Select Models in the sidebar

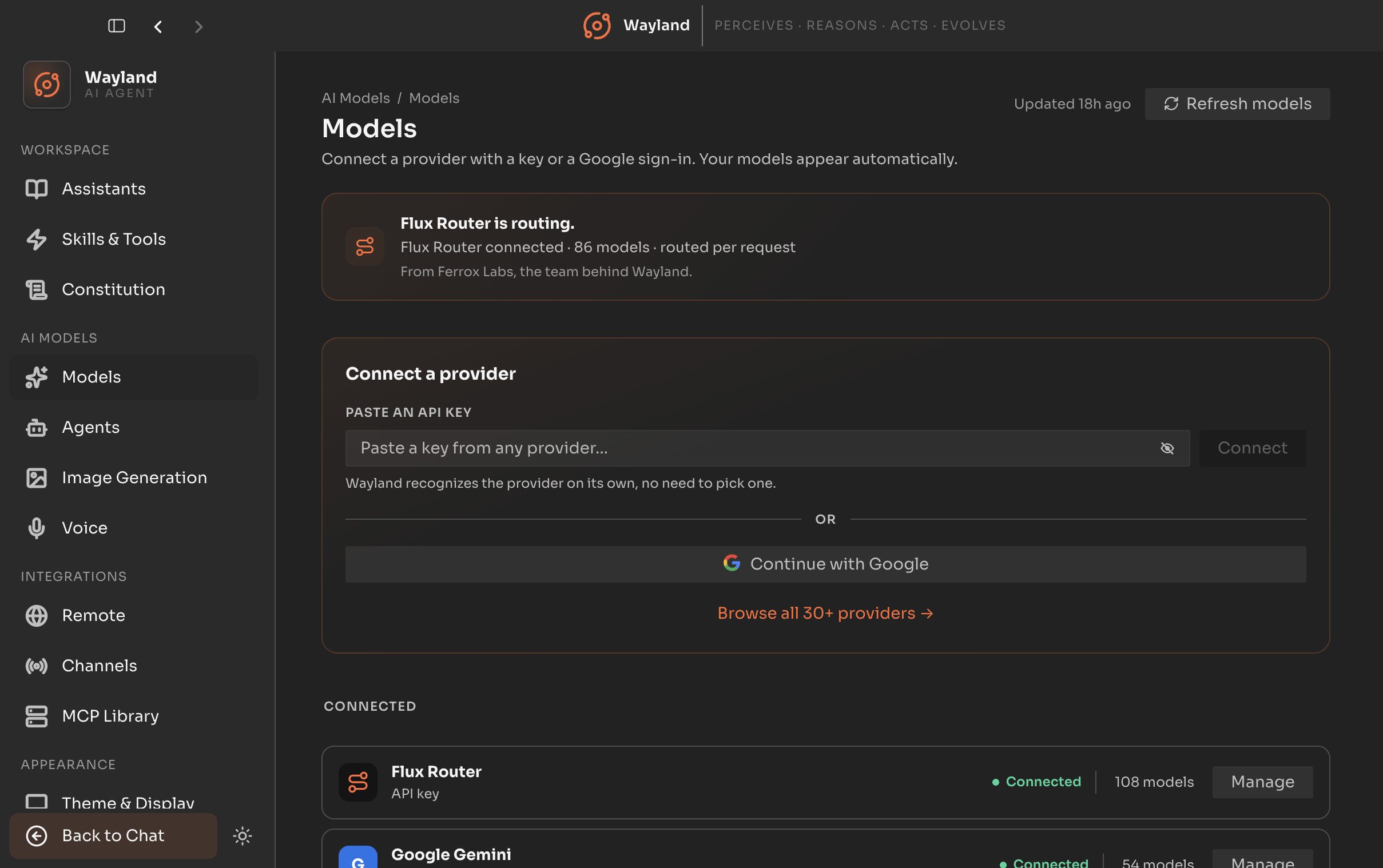coord(133,377)
